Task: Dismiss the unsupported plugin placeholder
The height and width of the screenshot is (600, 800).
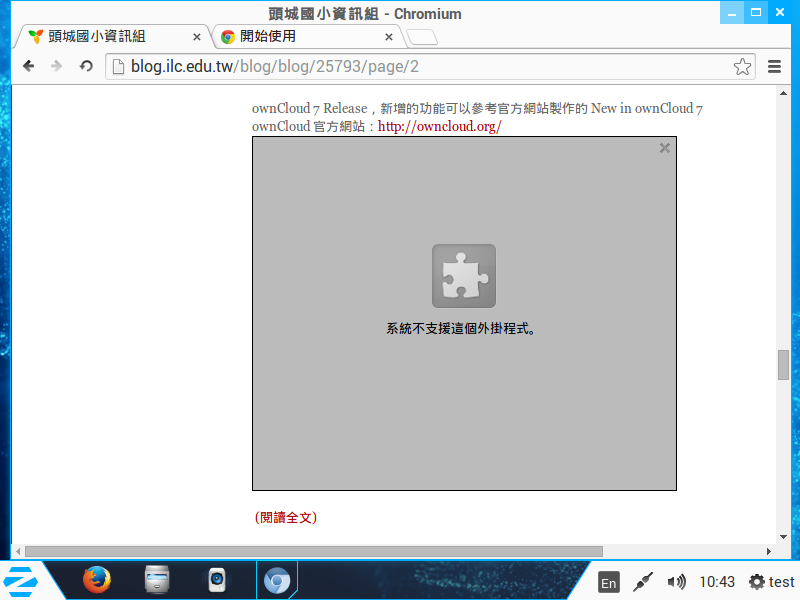Action: pos(664,148)
